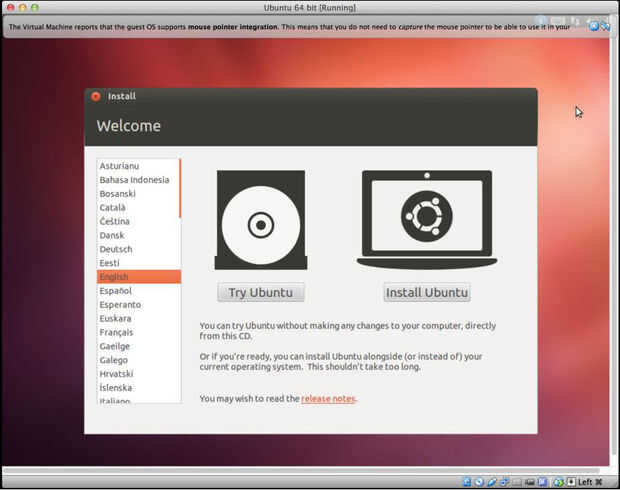Choose Español from the language list
The height and width of the screenshot is (490, 620).
(x=138, y=291)
